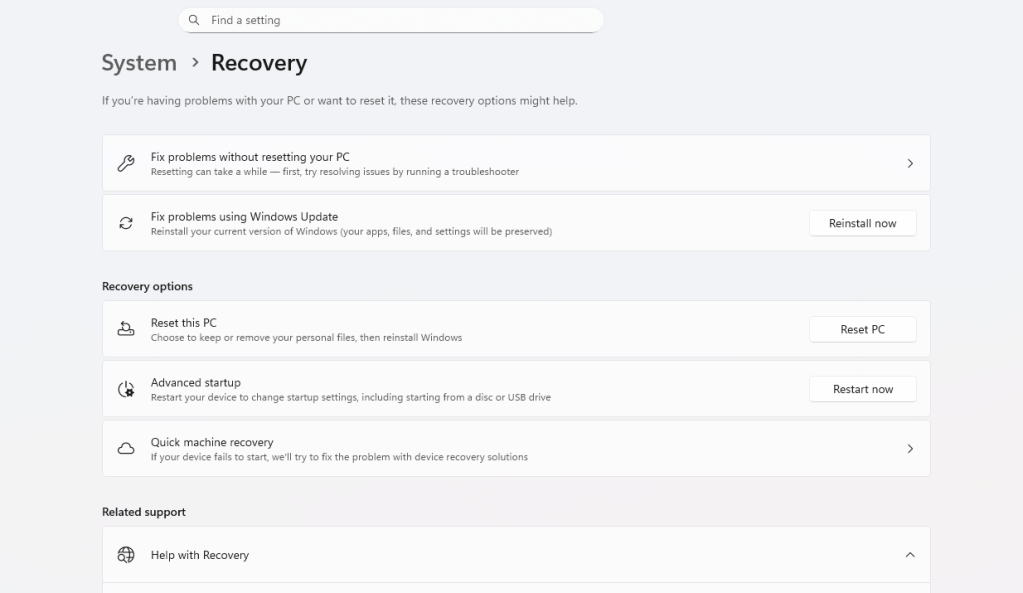Click the Recovery breadcrumb label
This screenshot has width=1023, height=593.
coord(257,62)
